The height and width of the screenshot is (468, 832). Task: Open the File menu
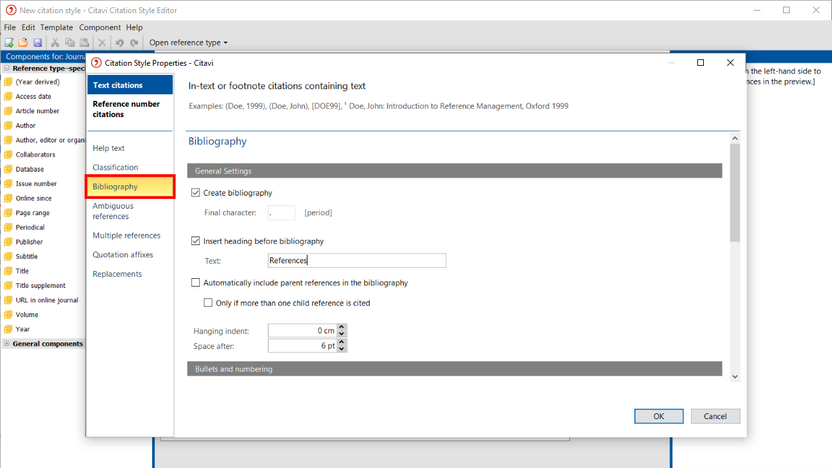click(x=10, y=27)
